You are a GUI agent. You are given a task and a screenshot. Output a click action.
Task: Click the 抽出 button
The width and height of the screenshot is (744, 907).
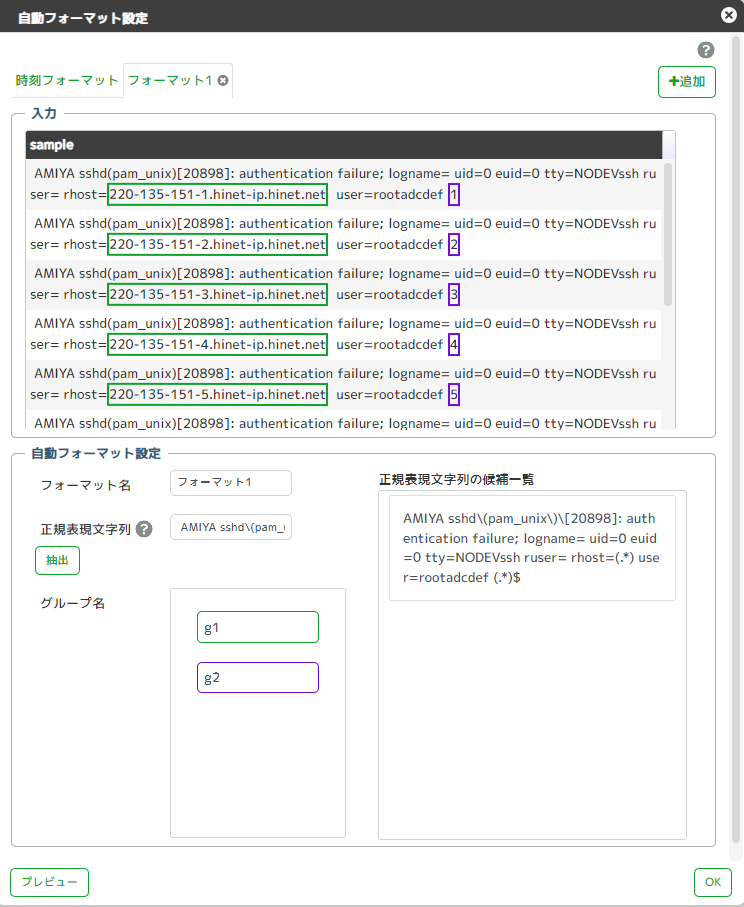tap(57, 560)
